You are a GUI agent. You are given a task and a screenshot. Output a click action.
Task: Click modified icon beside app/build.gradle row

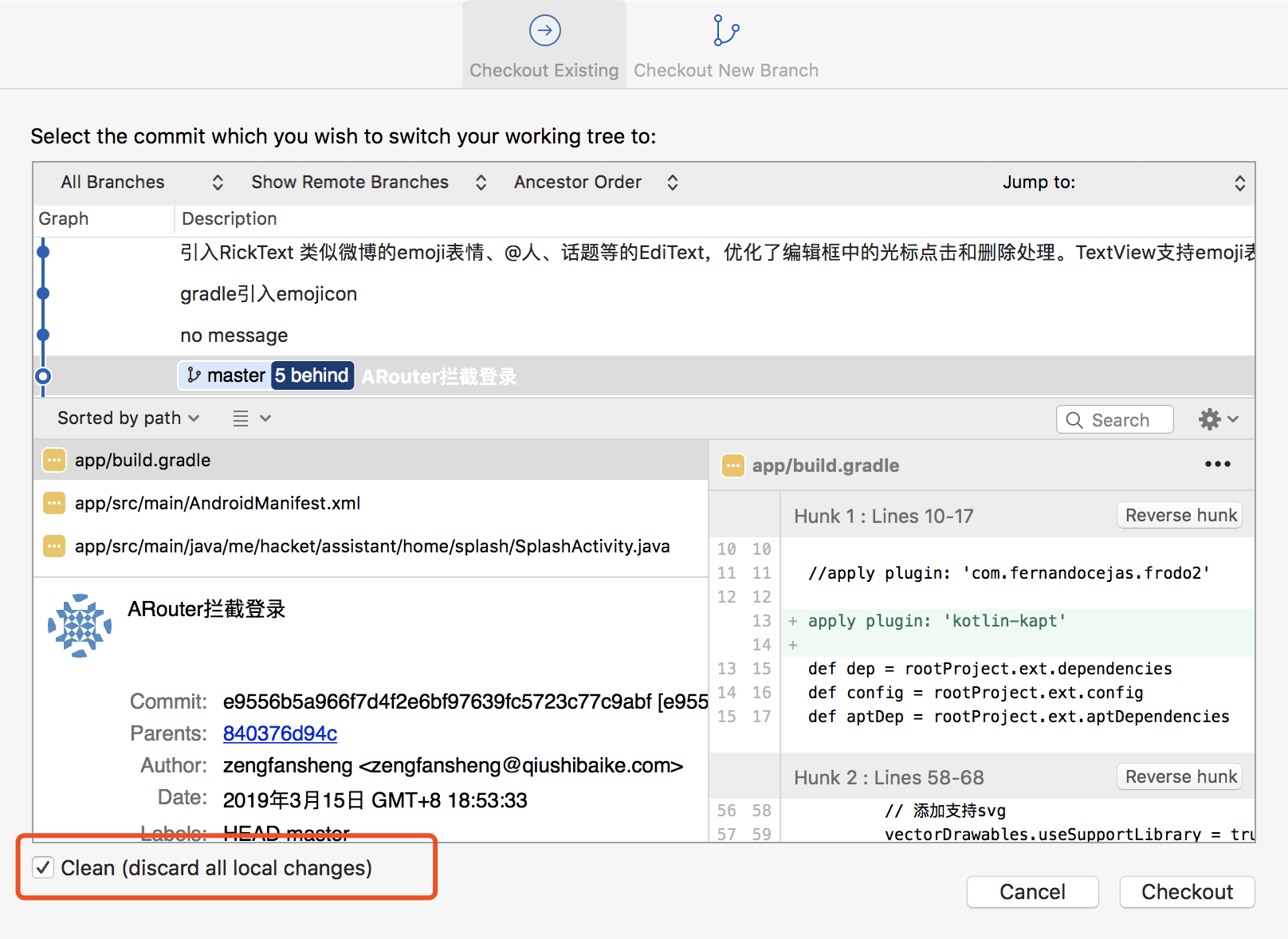[53, 460]
